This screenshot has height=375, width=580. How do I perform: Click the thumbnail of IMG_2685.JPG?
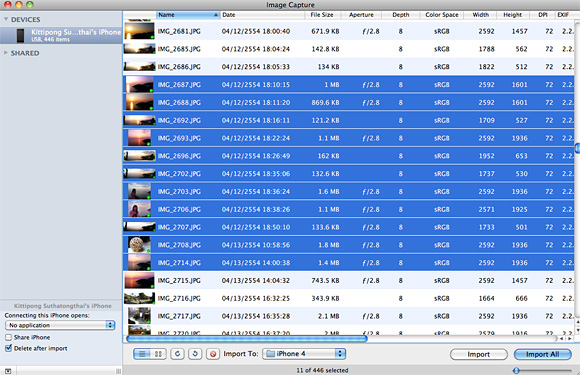point(139,49)
